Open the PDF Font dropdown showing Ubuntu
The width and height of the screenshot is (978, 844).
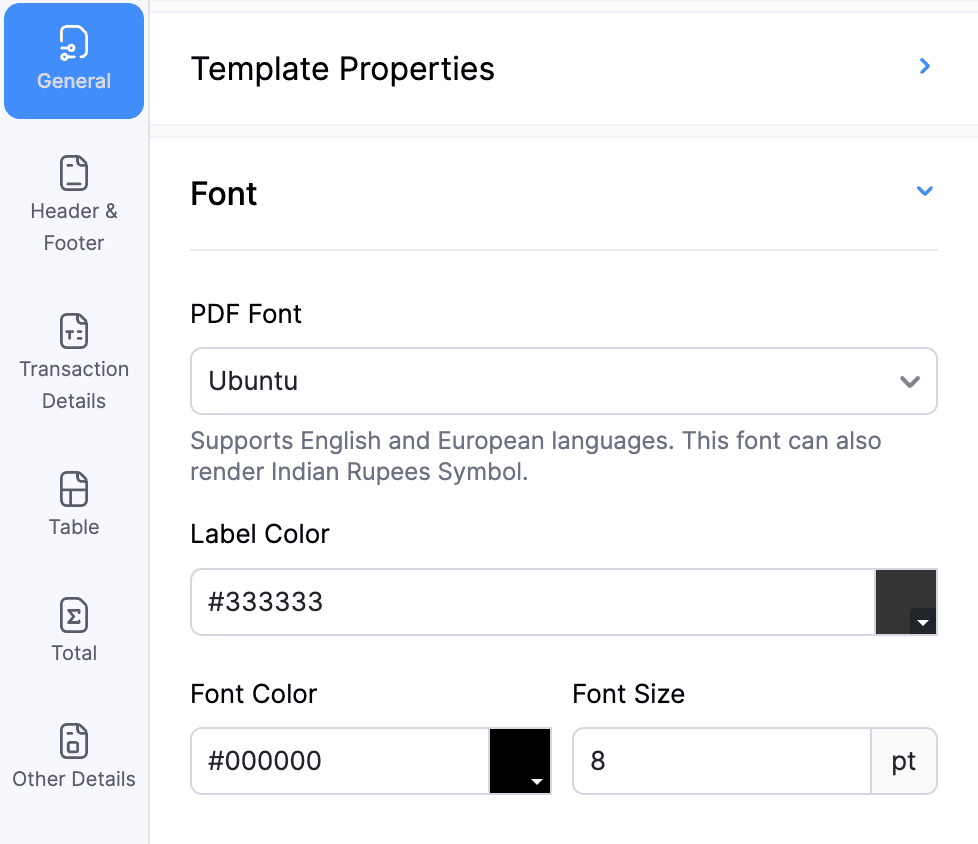tap(563, 381)
